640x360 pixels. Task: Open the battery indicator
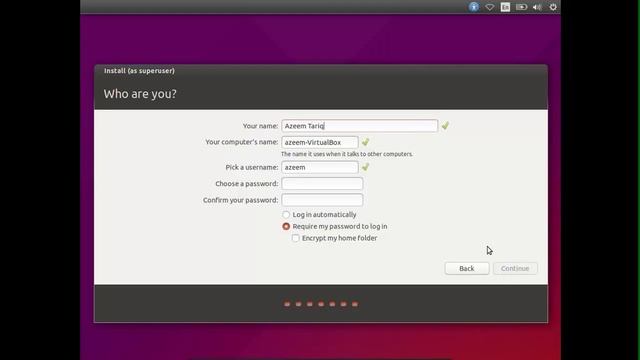pos(521,7)
